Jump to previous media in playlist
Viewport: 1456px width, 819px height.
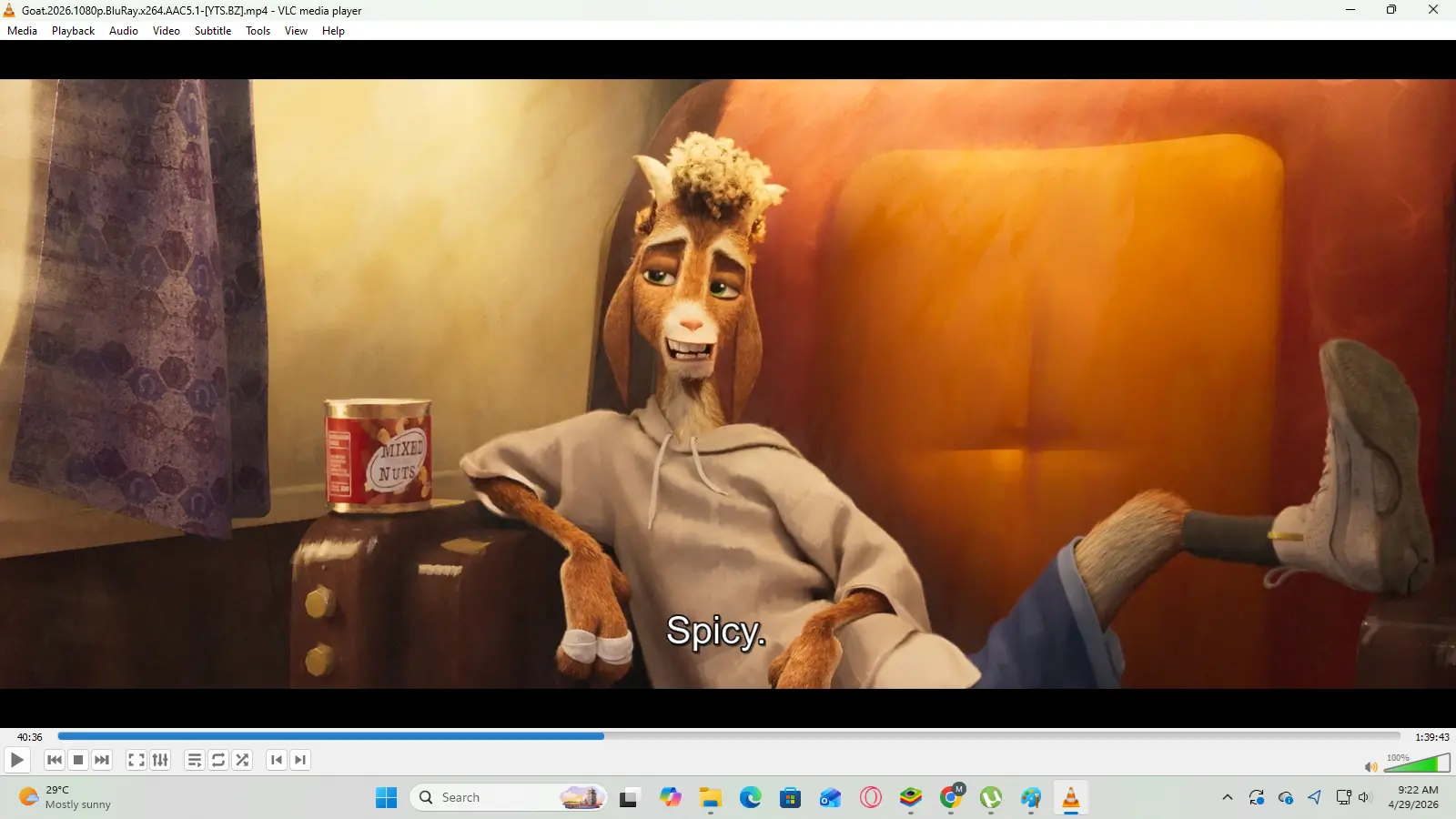(x=55, y=760)
